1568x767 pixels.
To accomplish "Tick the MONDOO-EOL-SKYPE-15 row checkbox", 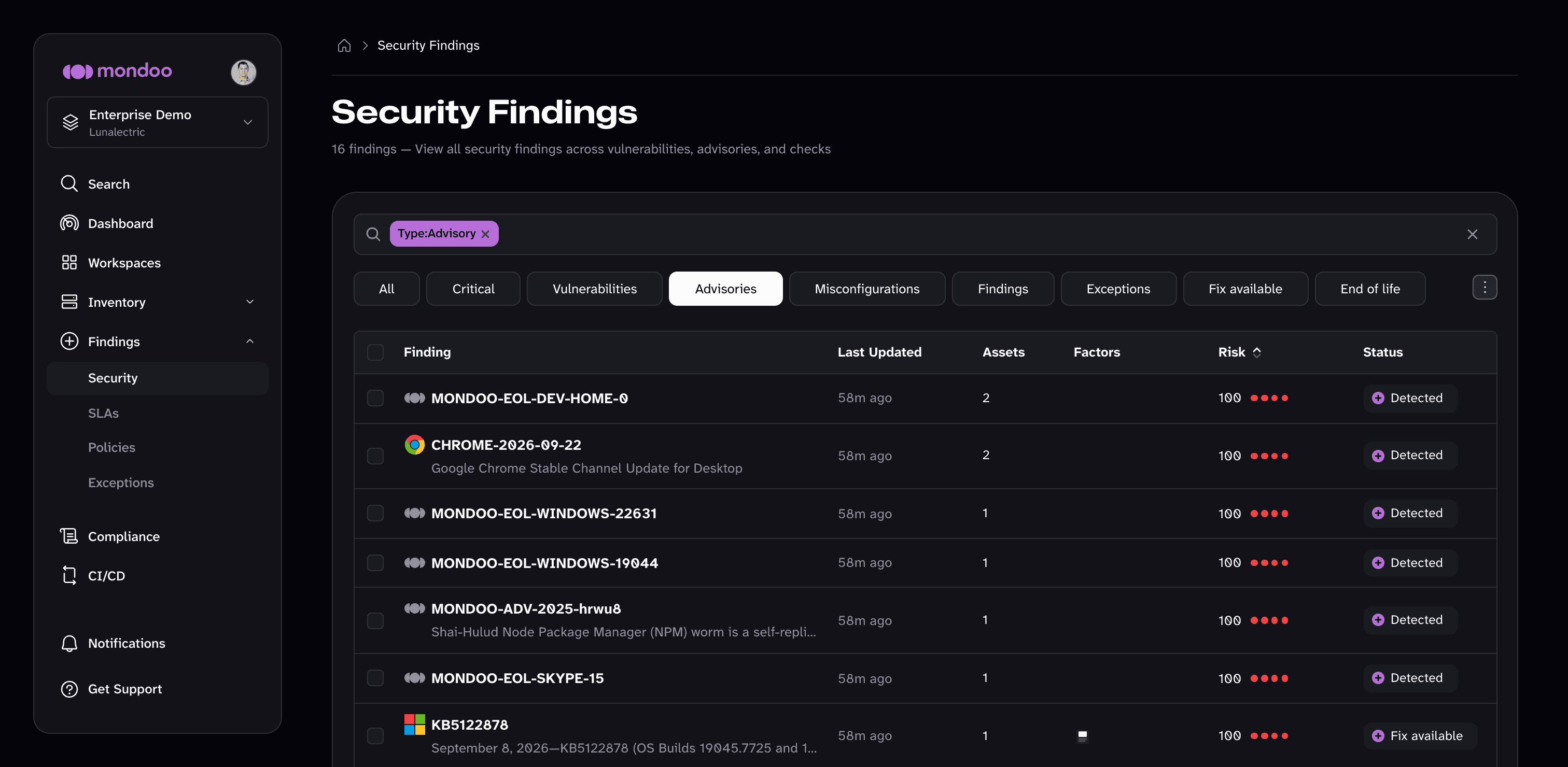I will click(375, 678).
